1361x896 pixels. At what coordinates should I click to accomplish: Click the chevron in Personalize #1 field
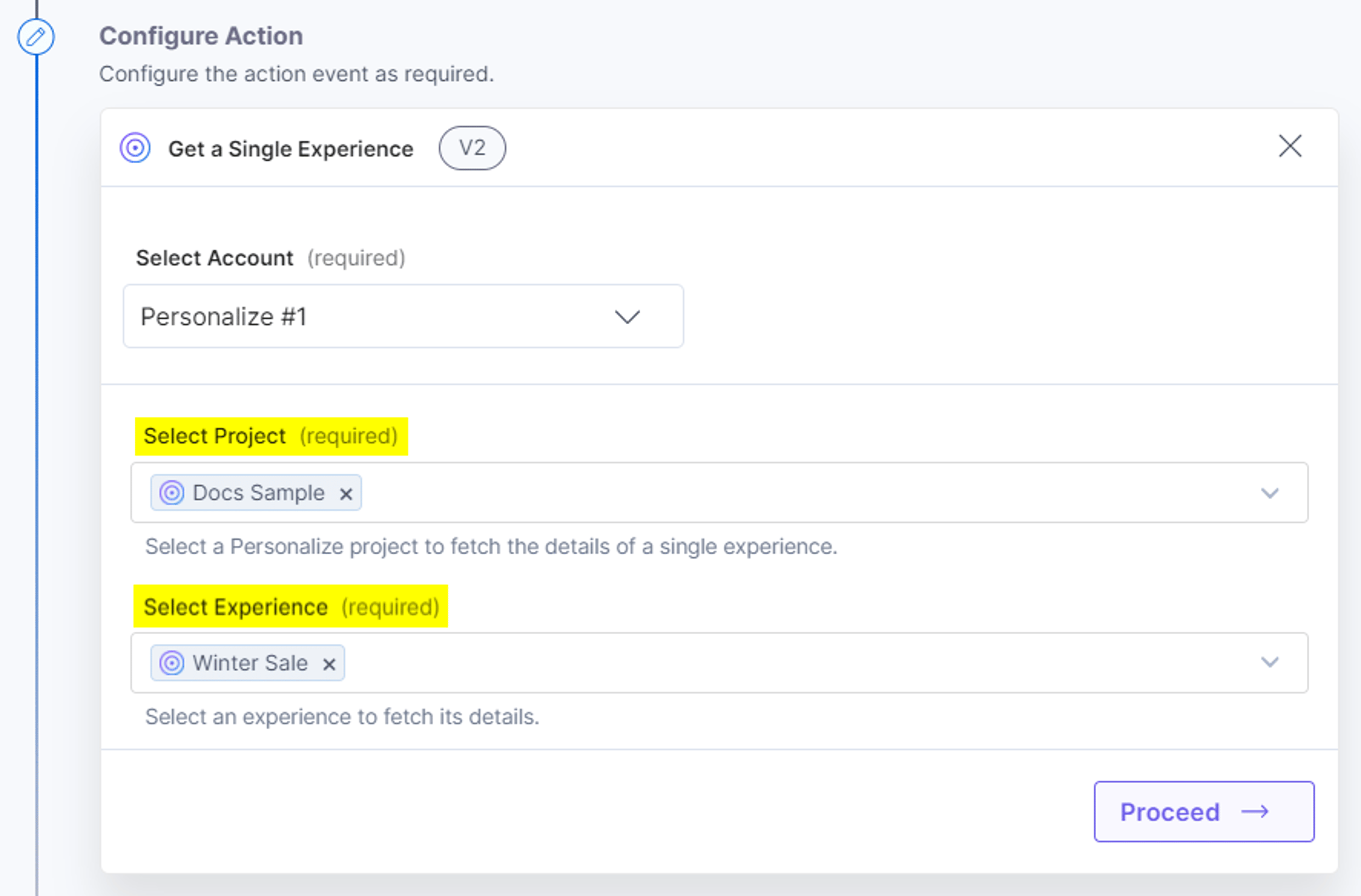click(x=627, y=317)
